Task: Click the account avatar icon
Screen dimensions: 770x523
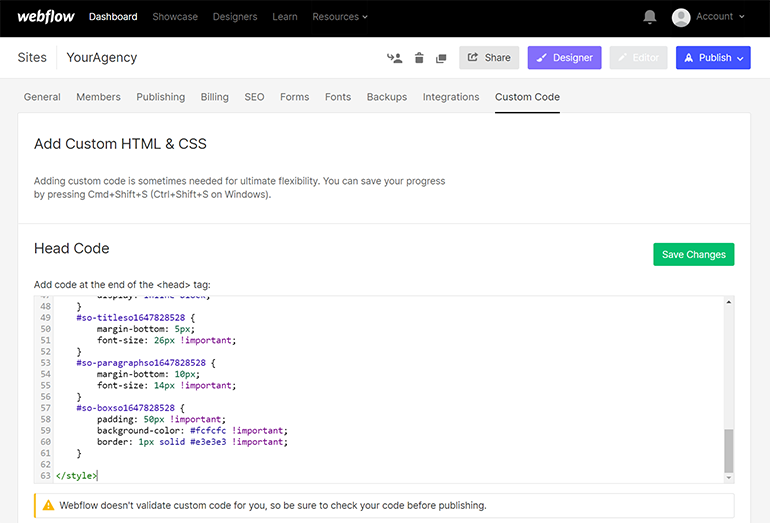Action: [x=681, y=17]
